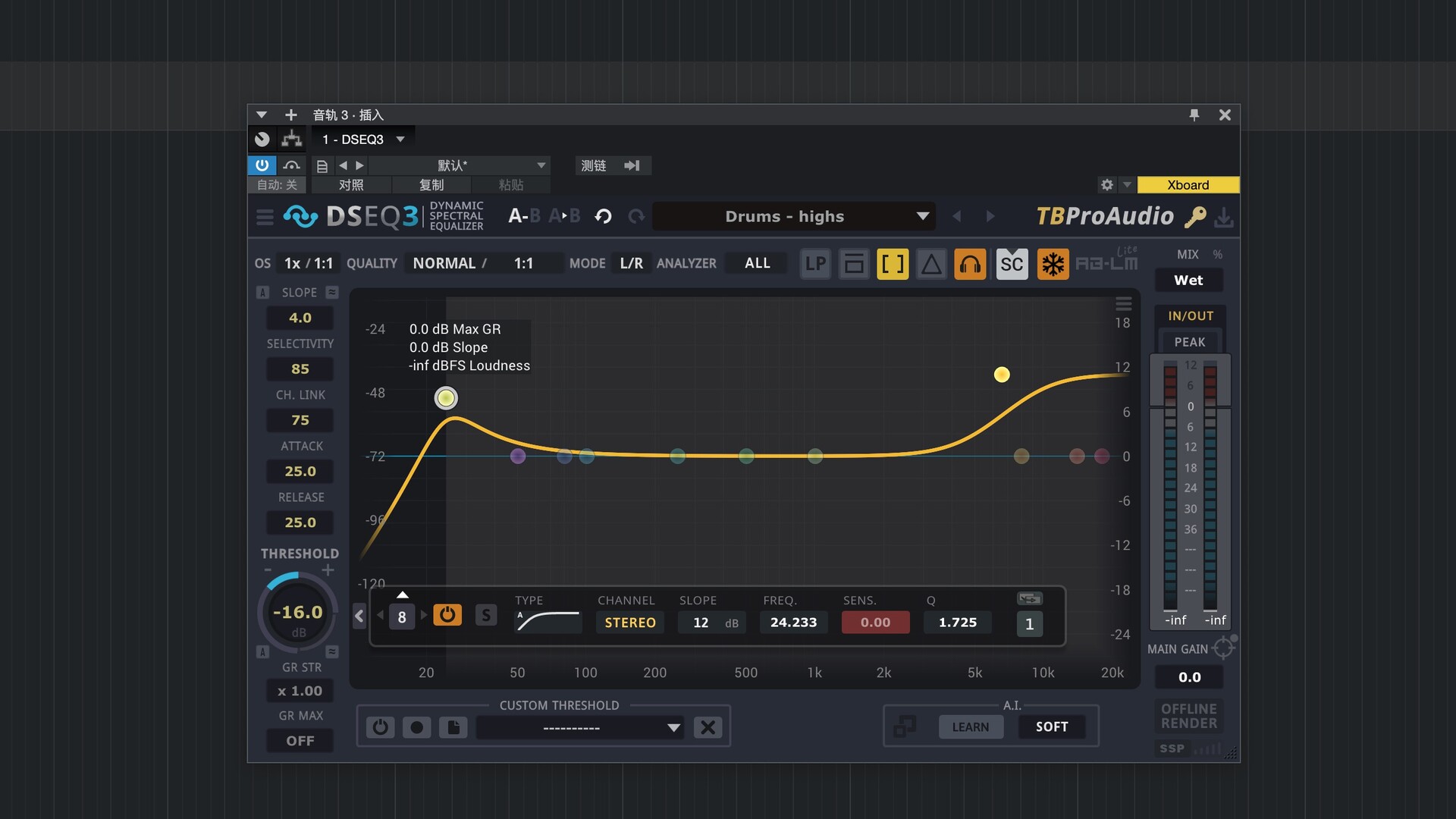This screenshot has width=1456, height=819.
Task: Click the SOFT button
Action: pyautogui.click(x=1052, y=726)
